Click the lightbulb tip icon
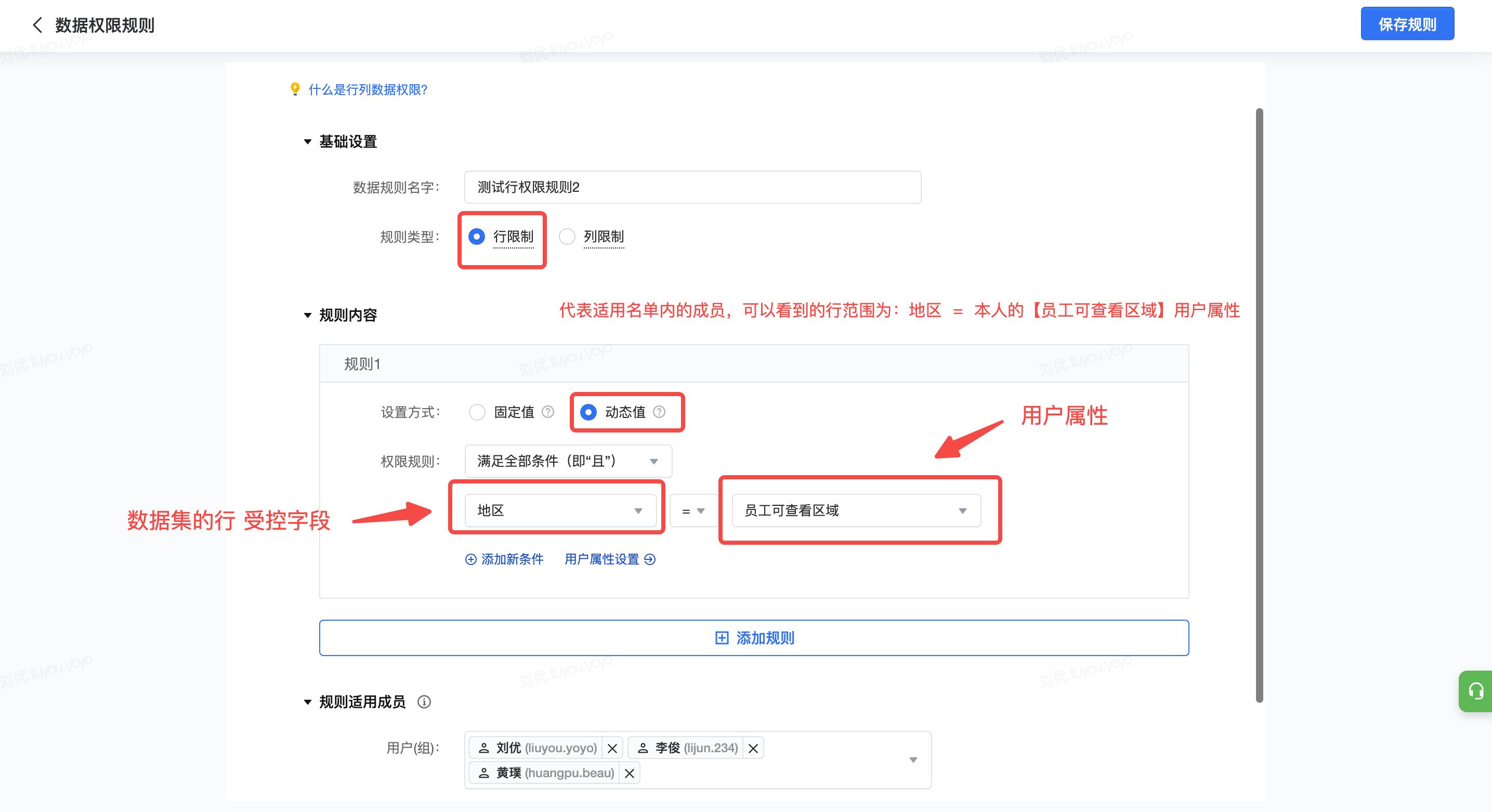1492x812 pixels. pos(295,89)
